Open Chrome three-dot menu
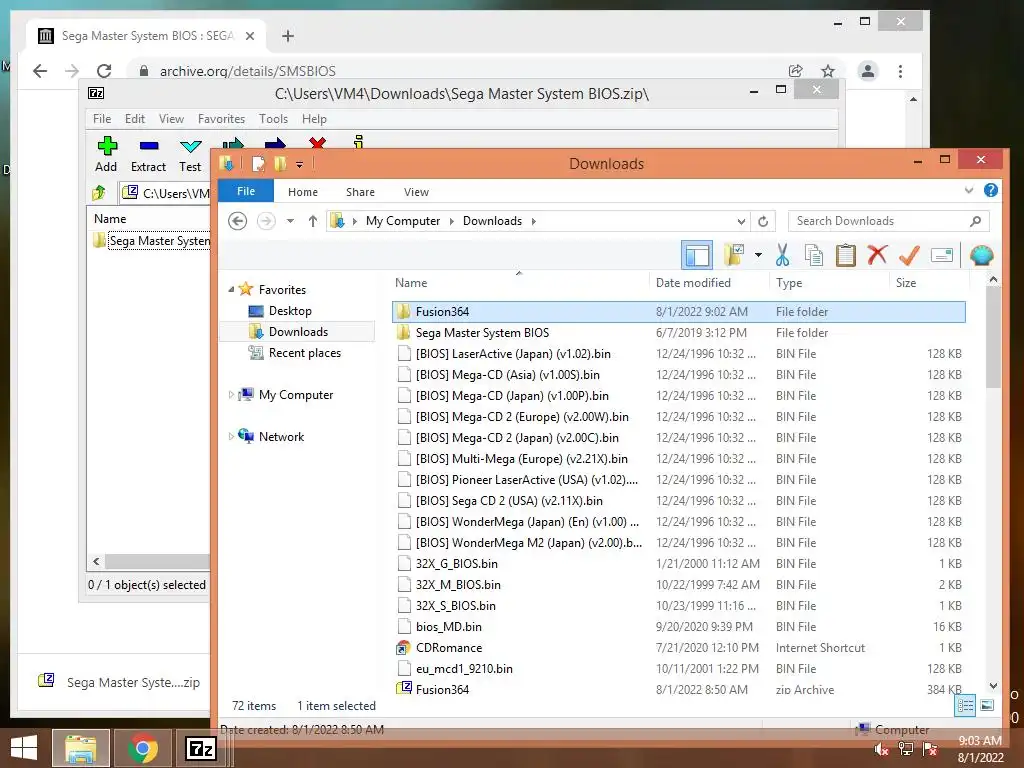The height and width of the screenshot is (768, 1024). coord(901,71)
